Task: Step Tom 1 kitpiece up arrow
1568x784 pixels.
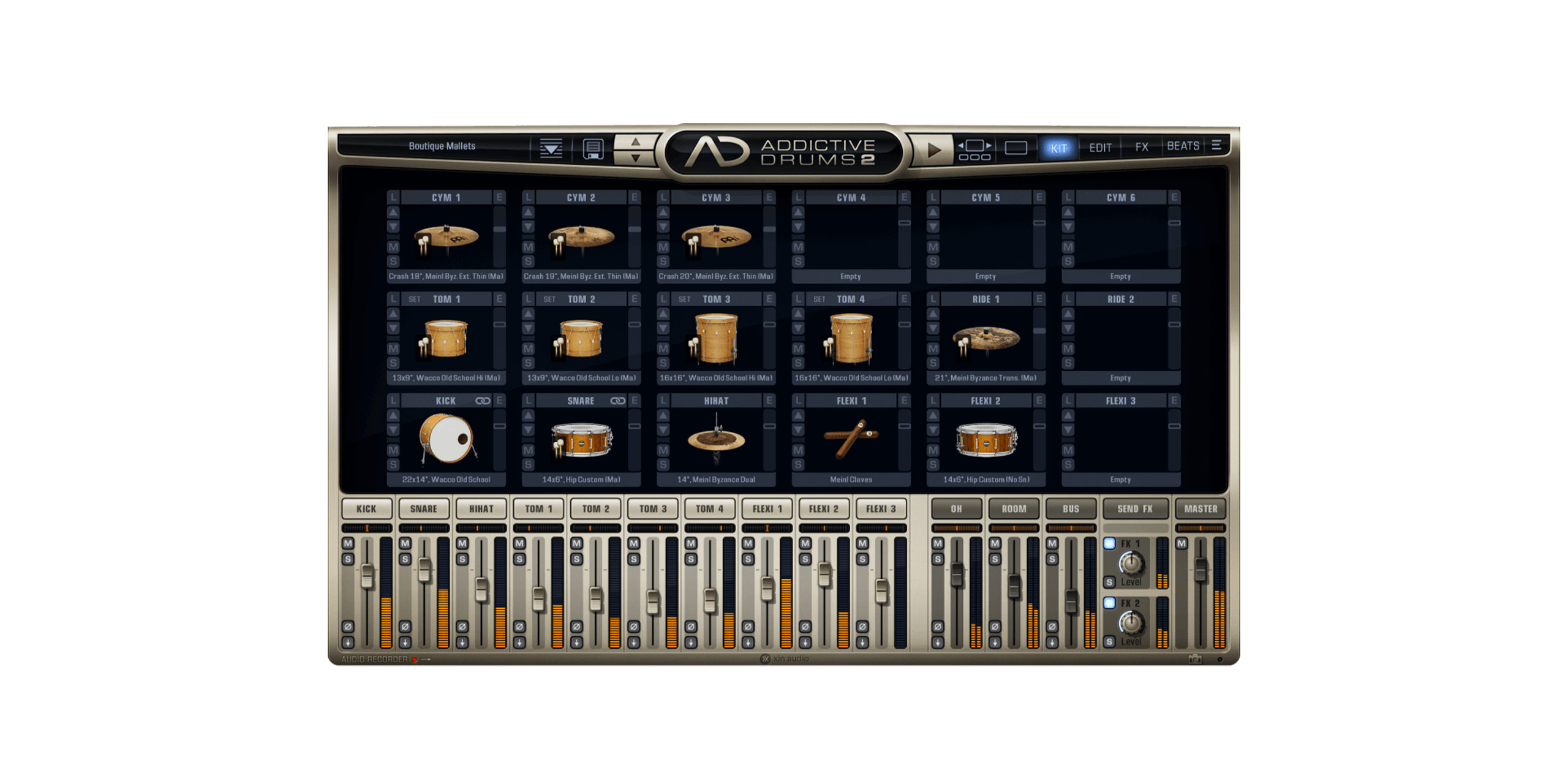Action: click(x=393, y=314)
